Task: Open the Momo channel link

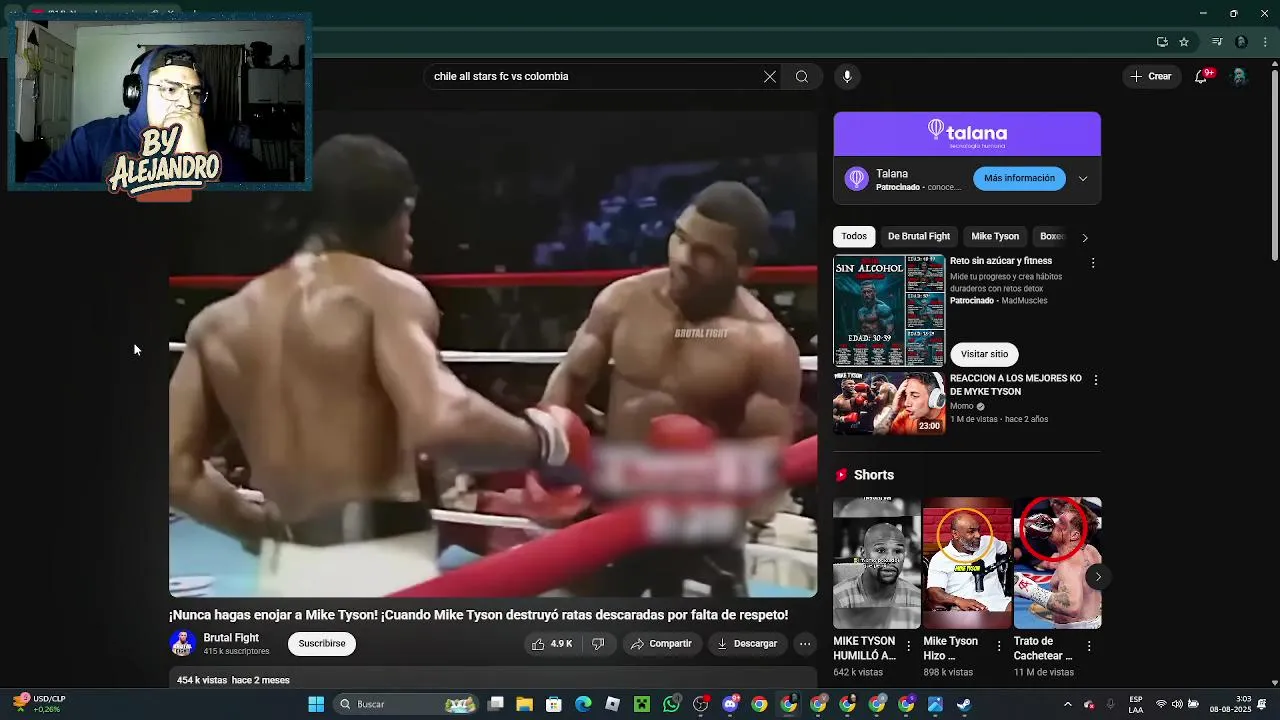Action: [962, 407]
